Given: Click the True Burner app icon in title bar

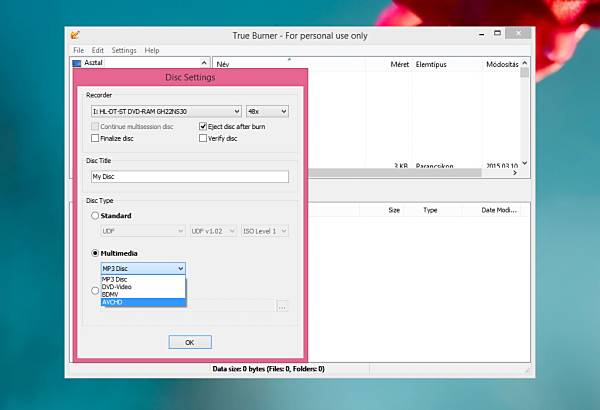Looking at the screenshot, I should [x=75, y=35].
